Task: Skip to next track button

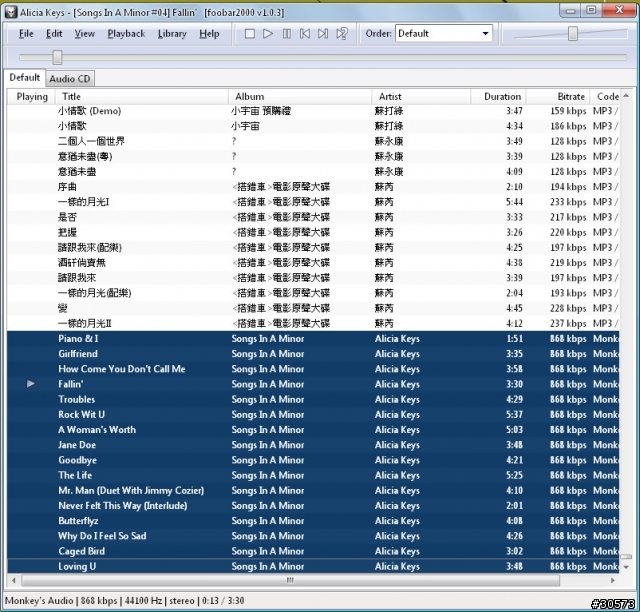Action: pos(323,33)
